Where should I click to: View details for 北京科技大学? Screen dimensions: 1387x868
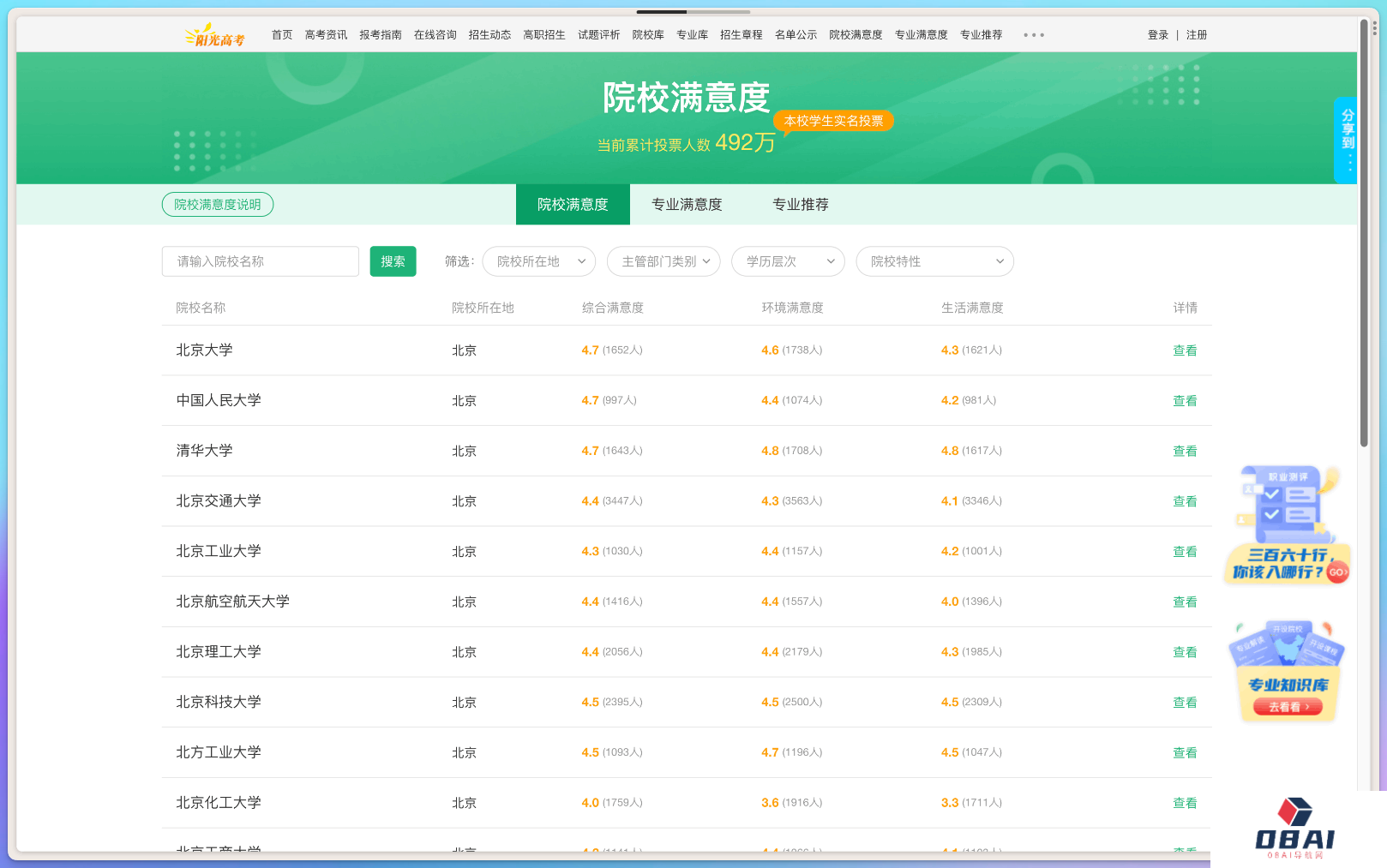[x=1185, y=703]
